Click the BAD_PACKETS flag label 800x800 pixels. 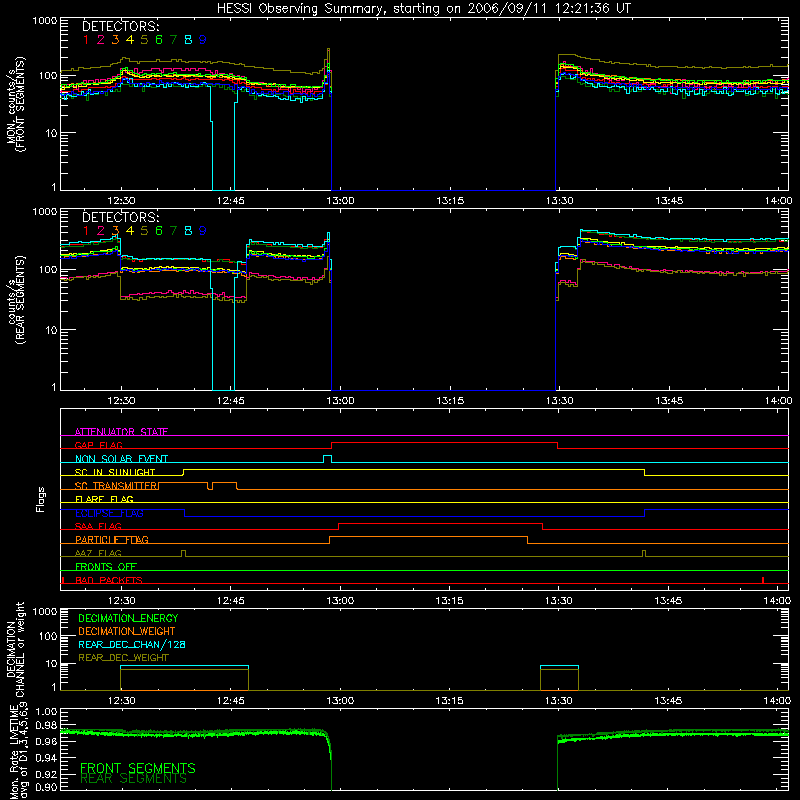(109, 580)
